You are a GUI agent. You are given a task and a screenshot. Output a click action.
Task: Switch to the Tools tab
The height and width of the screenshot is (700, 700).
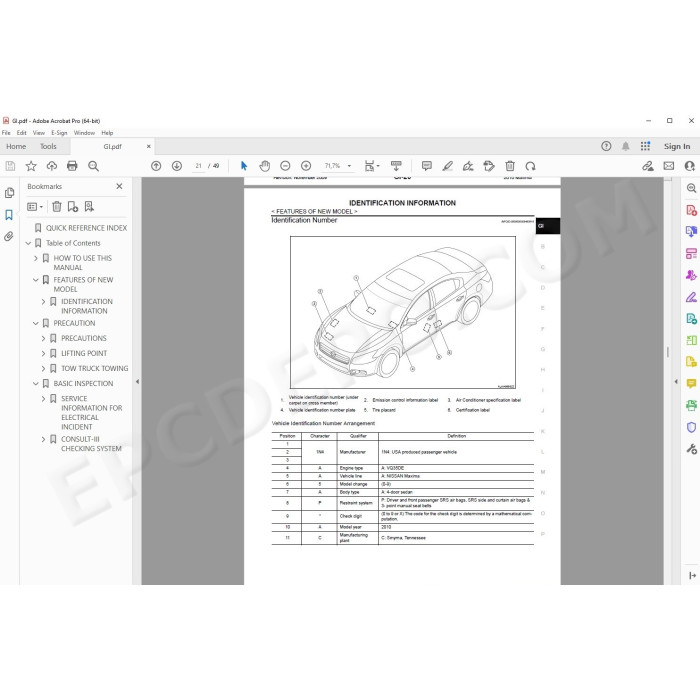pyautogui.click(x=48, y=146)
